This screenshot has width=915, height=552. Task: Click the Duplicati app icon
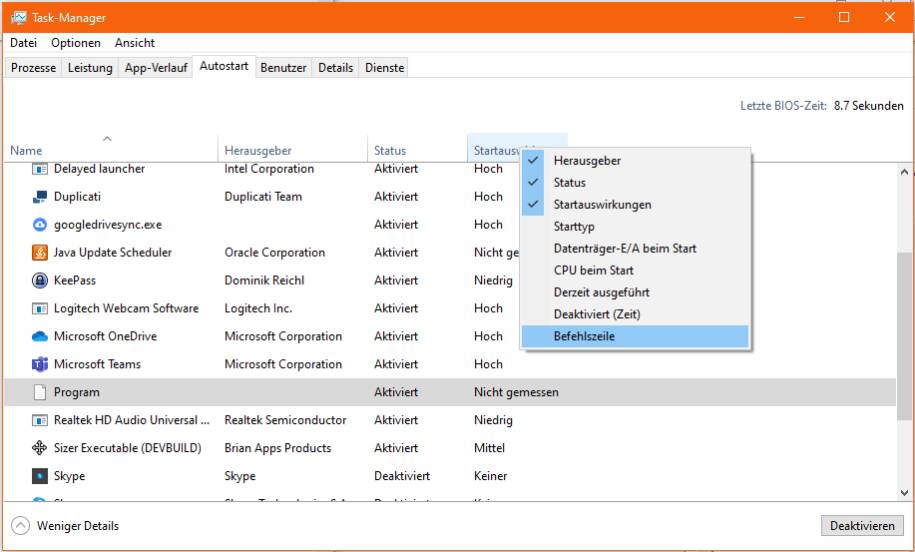39,197
